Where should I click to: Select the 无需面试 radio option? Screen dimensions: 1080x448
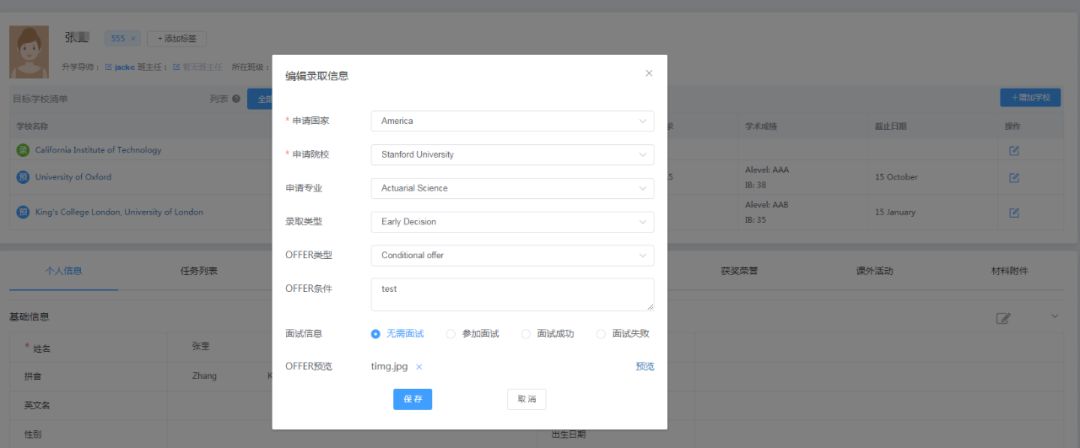376,334
